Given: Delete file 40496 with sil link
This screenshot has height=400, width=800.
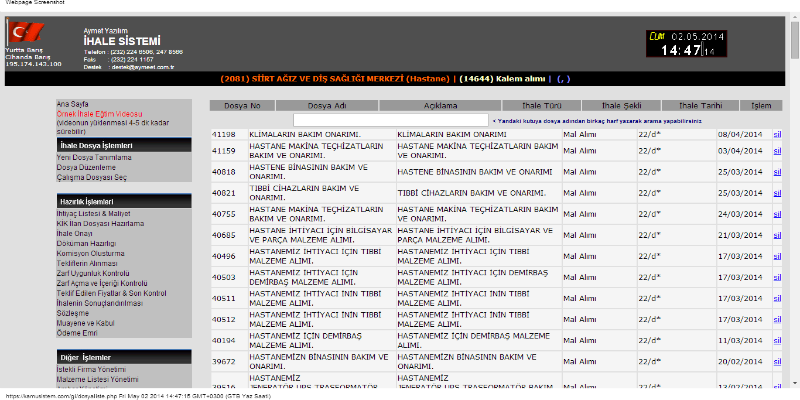Looking at the screenshot, I should [x=777, y=256].
